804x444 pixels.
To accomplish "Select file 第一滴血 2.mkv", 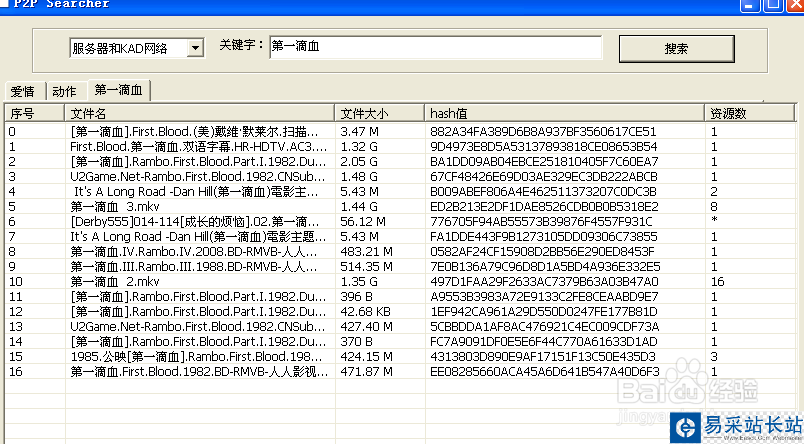I will (x=115, y=281).
